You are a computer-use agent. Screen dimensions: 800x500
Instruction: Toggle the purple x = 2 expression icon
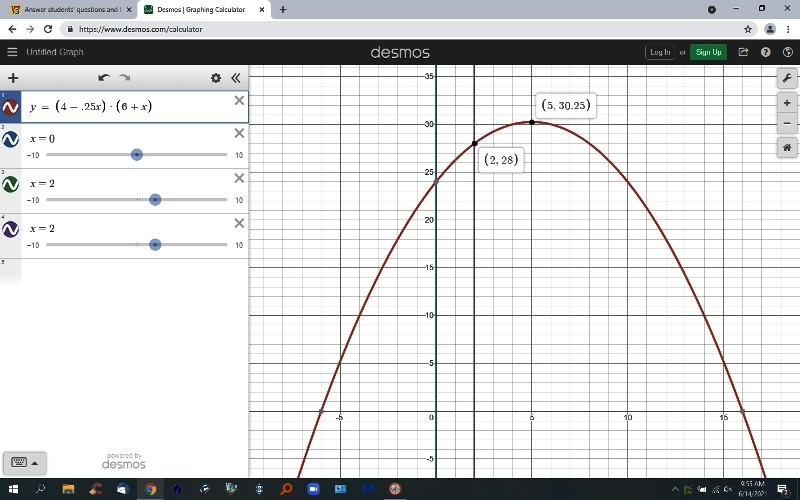point(11,229)
